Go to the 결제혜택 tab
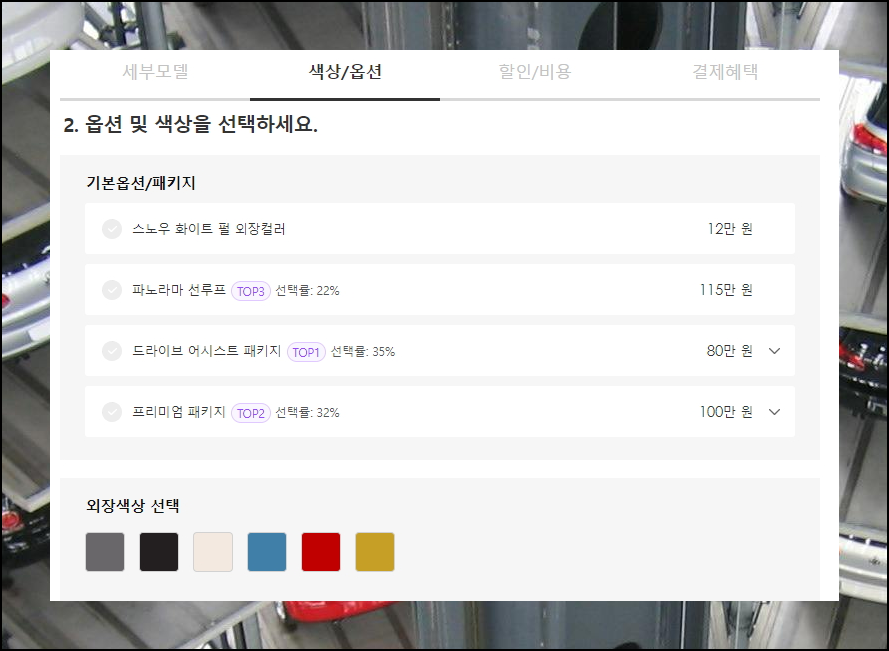The width and height of the screenshot is (889, 651). click(x=725, y=72)
